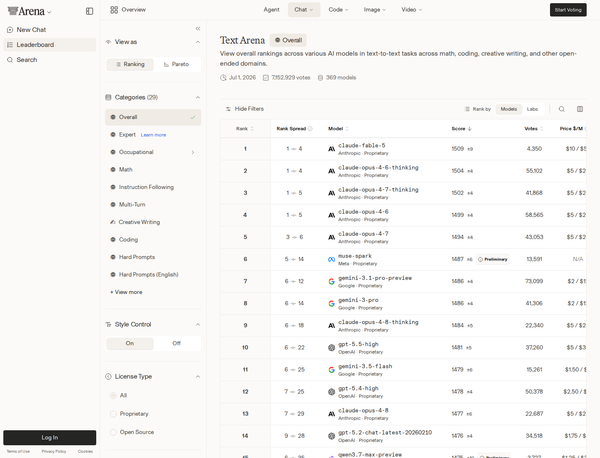This screenshot has height=458, width=600.
Task: Toggle the sidebar panel icon
Action: pyautogui.click(x=89, y=11)
